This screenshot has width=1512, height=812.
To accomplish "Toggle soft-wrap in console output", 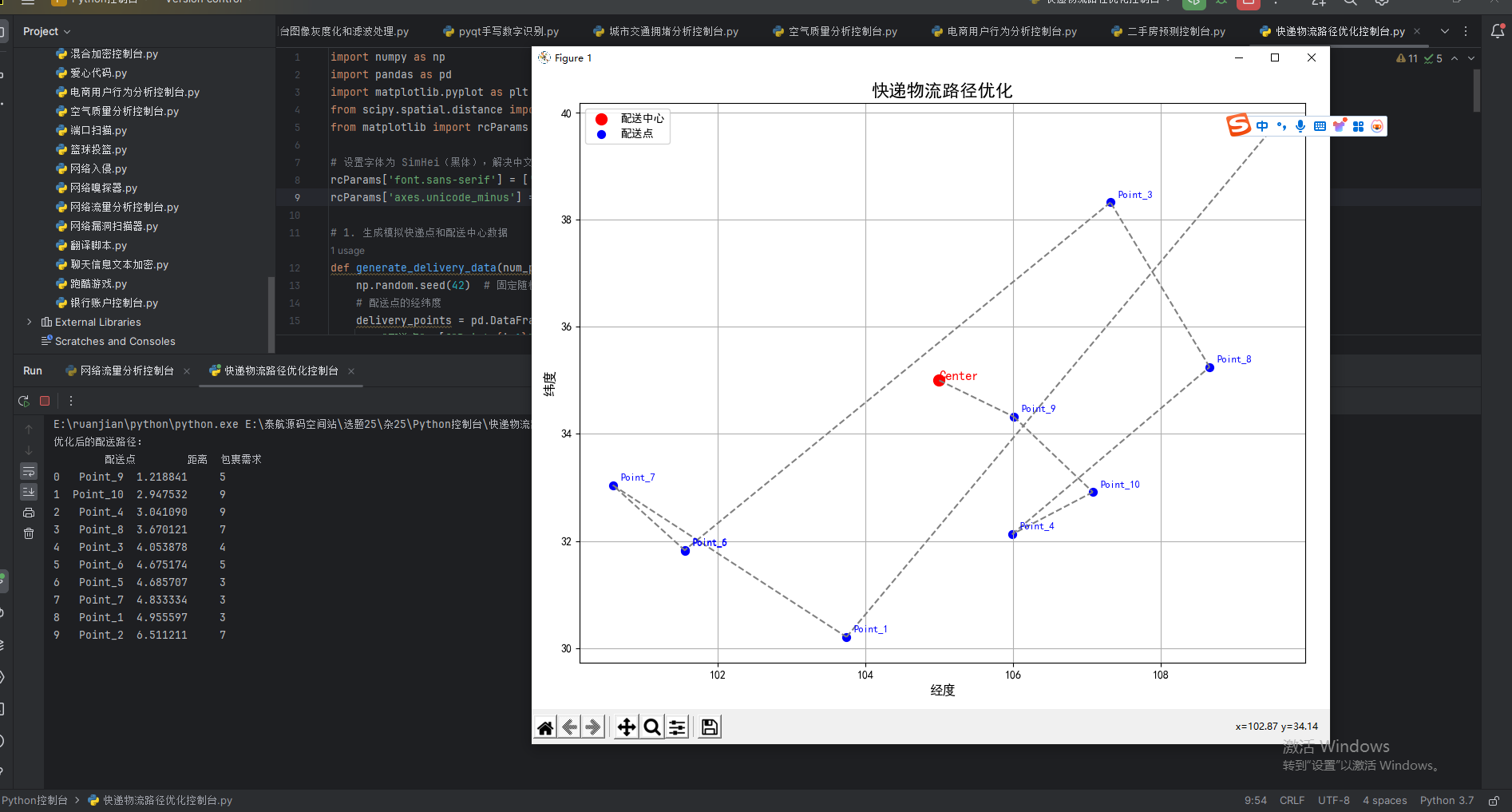I will tap(29, 471).
